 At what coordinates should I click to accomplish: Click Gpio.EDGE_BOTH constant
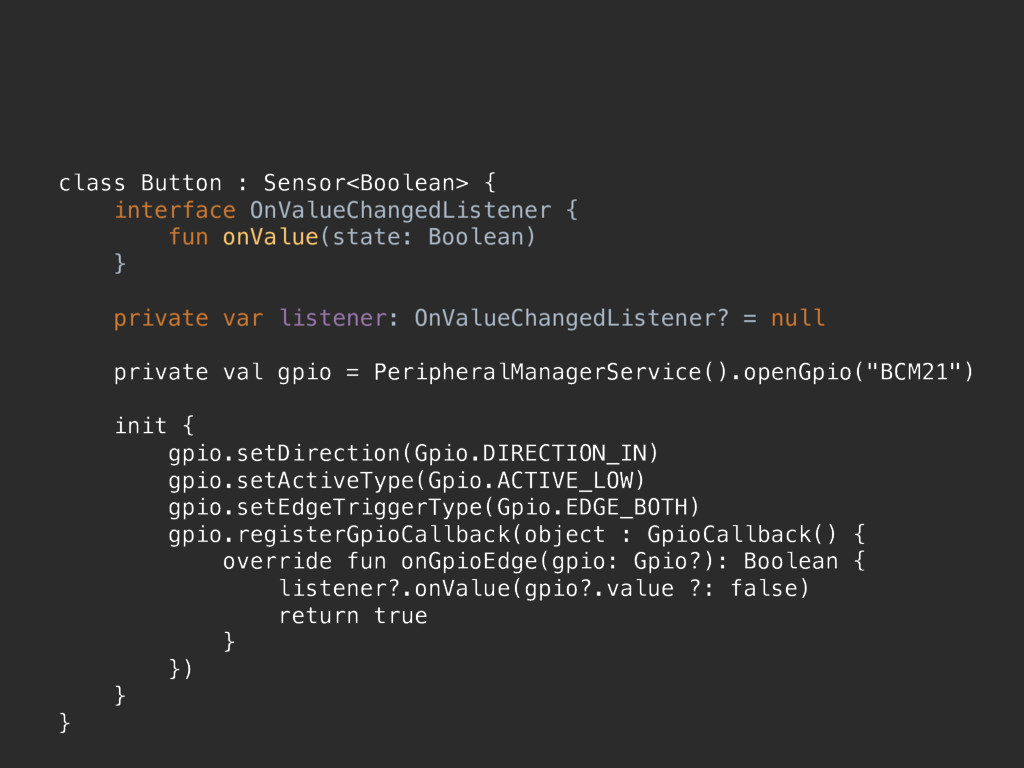tap(592, 507)
